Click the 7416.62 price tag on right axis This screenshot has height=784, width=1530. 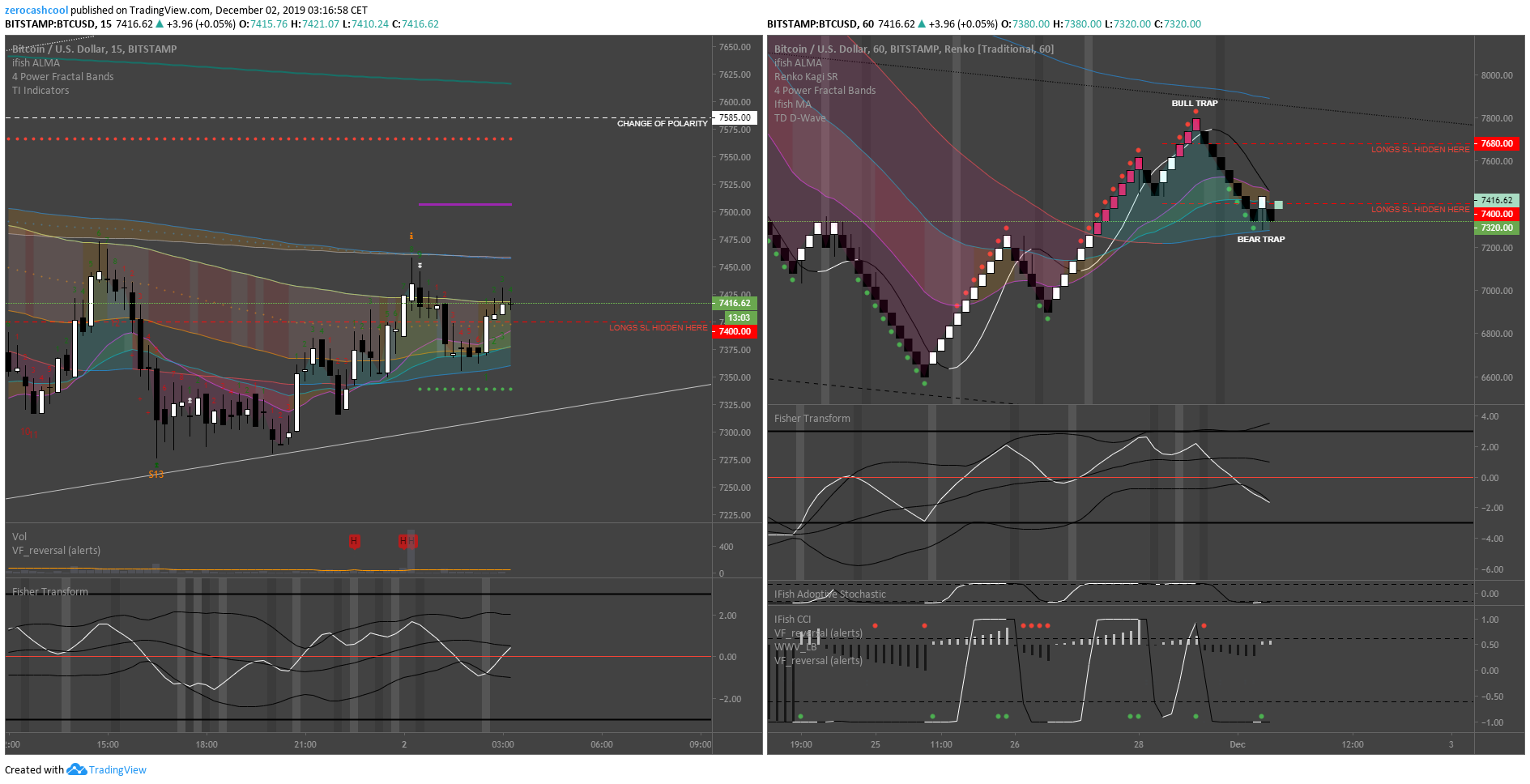pyautogui.click(x=1497, y=200)
